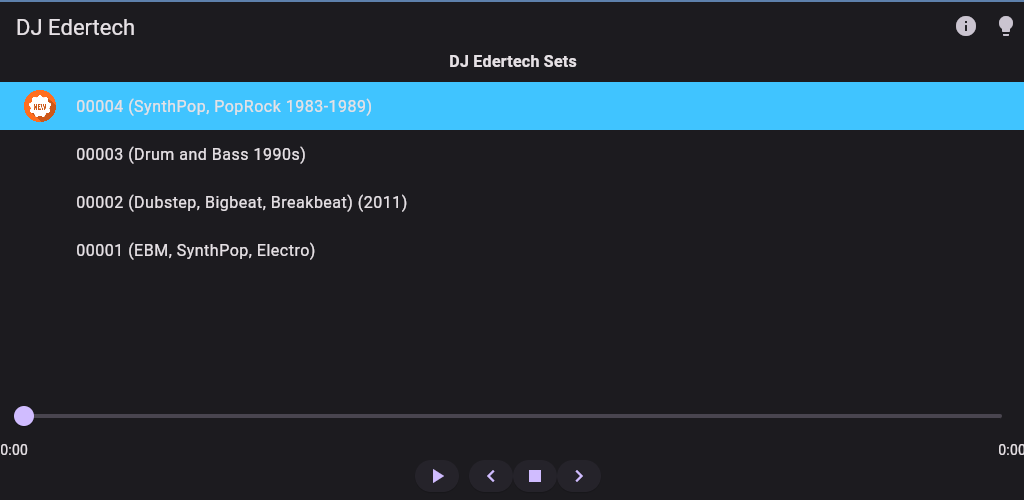This screenshot has width=1024, height=500.
Task: Click the far right end of the seek track
Action: [x=999, y=416]
